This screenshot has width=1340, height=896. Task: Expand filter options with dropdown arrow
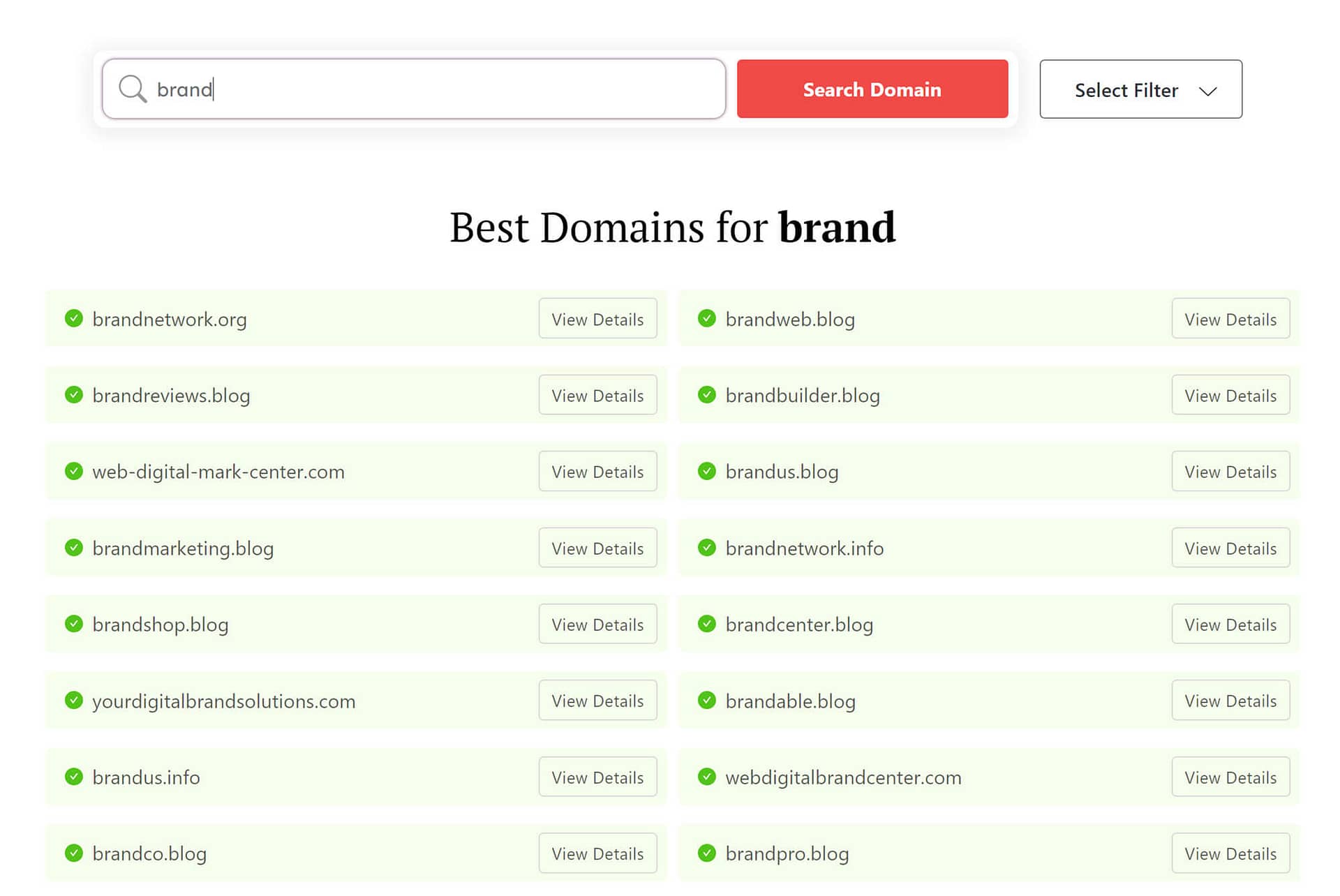1209,89
